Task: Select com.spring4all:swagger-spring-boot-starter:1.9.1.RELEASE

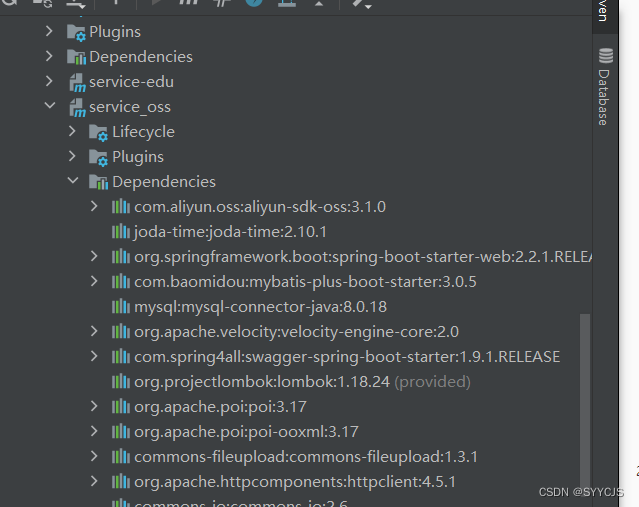Action: pos(347,357)
